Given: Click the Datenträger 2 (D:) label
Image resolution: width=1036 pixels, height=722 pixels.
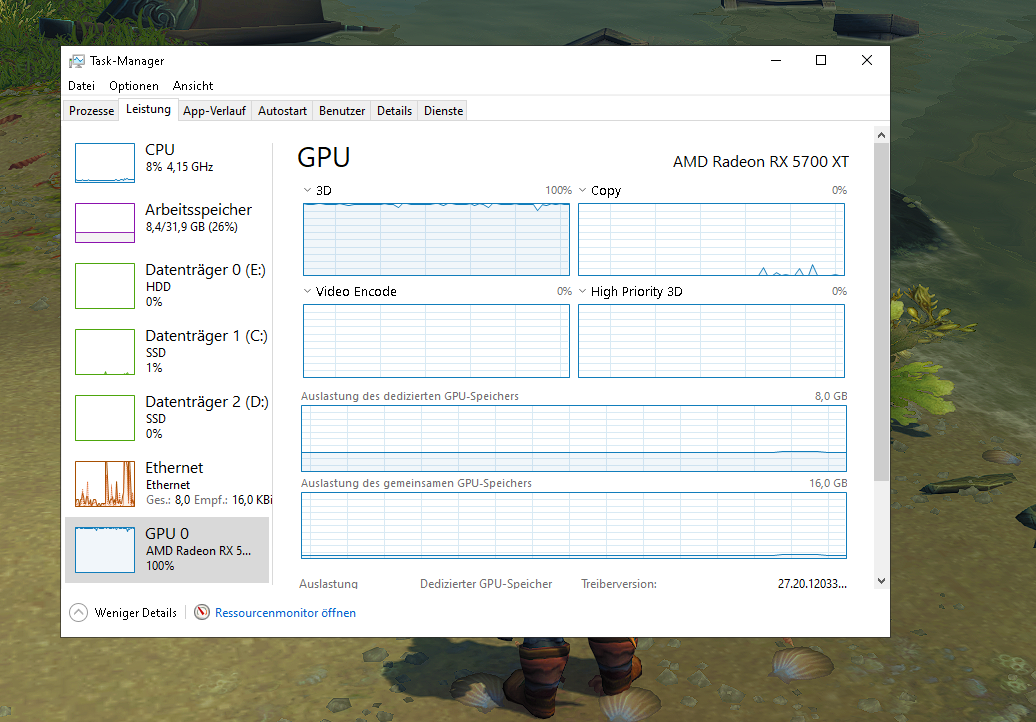Looking at the screenshot, I should (207, 402).
